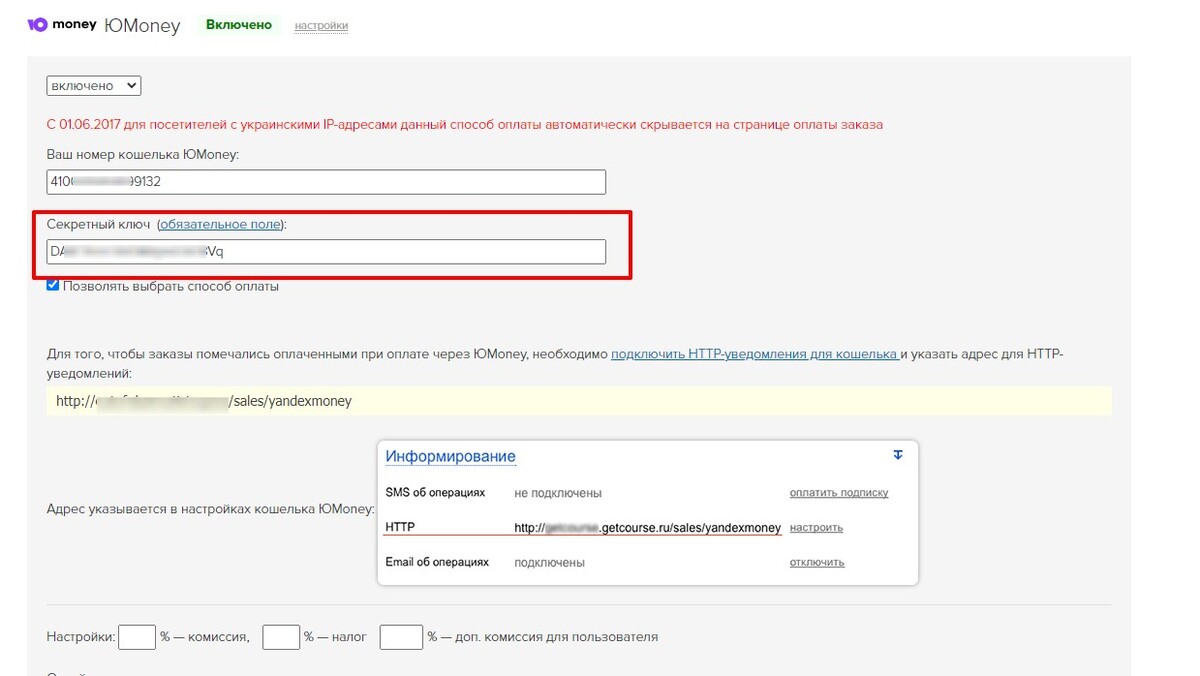Click настроить next to HTTP address
This screenshot has width=1200, height=676.
point(816,528)
